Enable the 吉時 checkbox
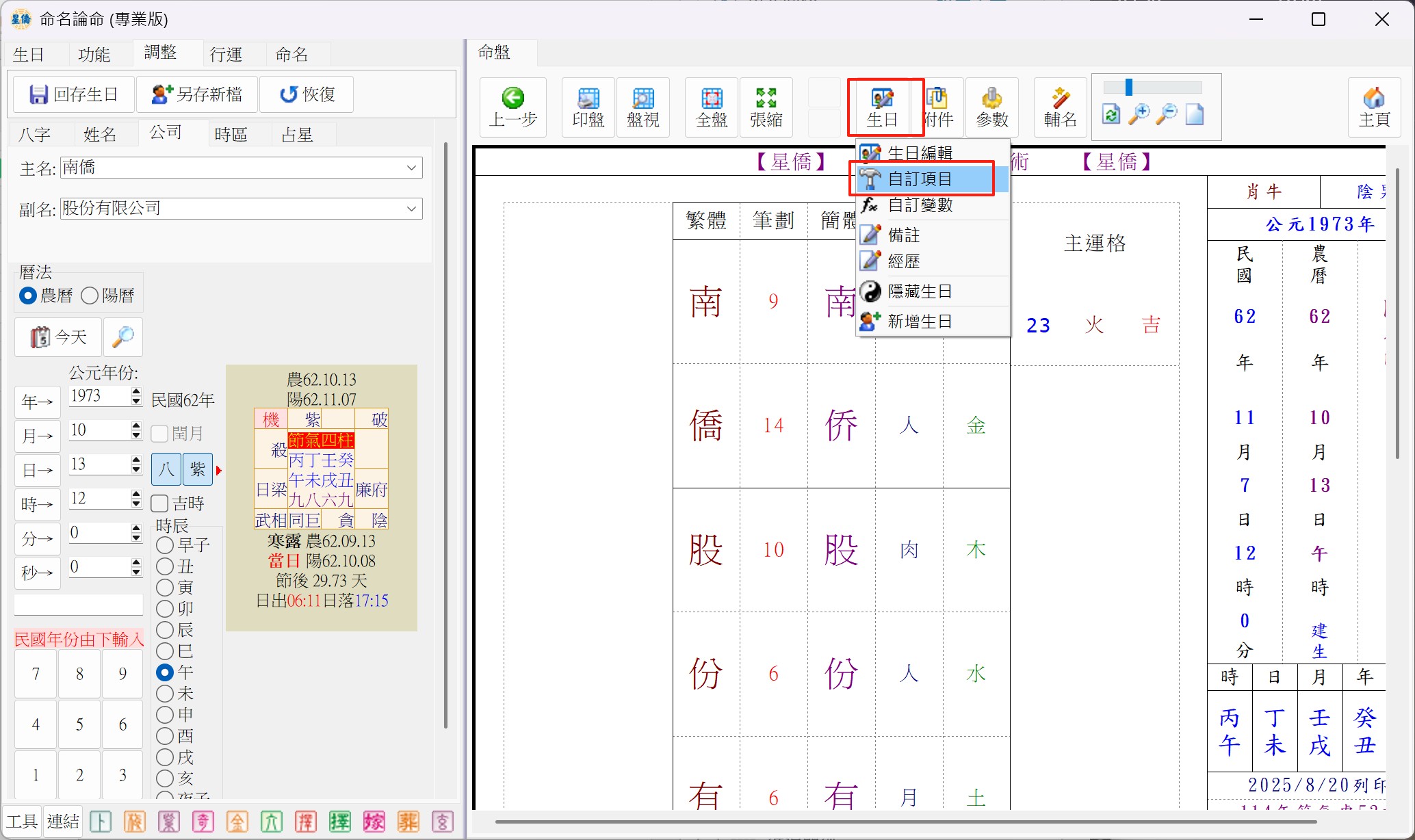1415x840 pixels. (x=159, y=503)
